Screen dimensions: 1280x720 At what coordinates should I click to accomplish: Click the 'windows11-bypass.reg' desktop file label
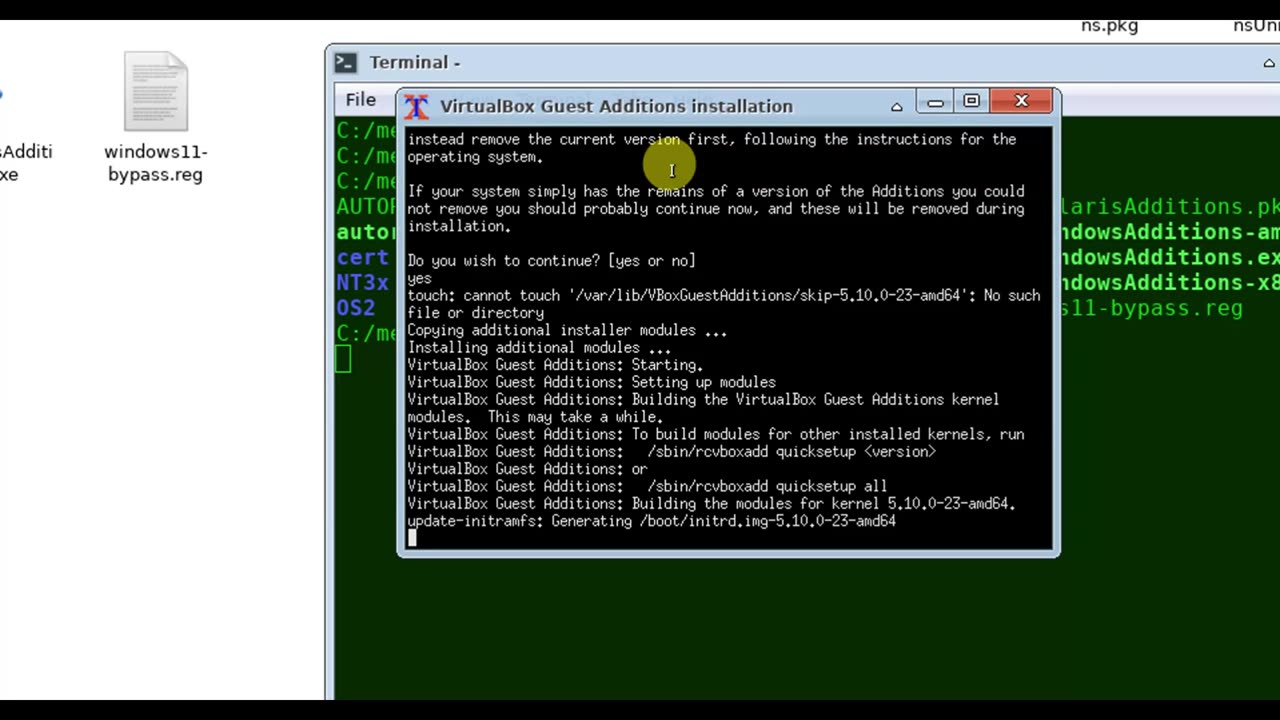[x=155, y=163]
